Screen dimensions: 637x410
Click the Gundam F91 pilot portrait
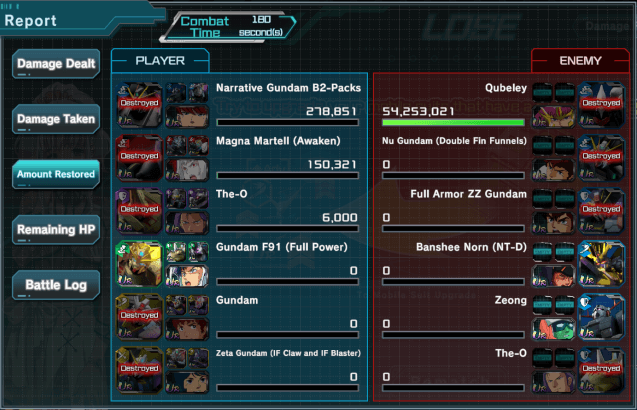(x=187, y=276)
